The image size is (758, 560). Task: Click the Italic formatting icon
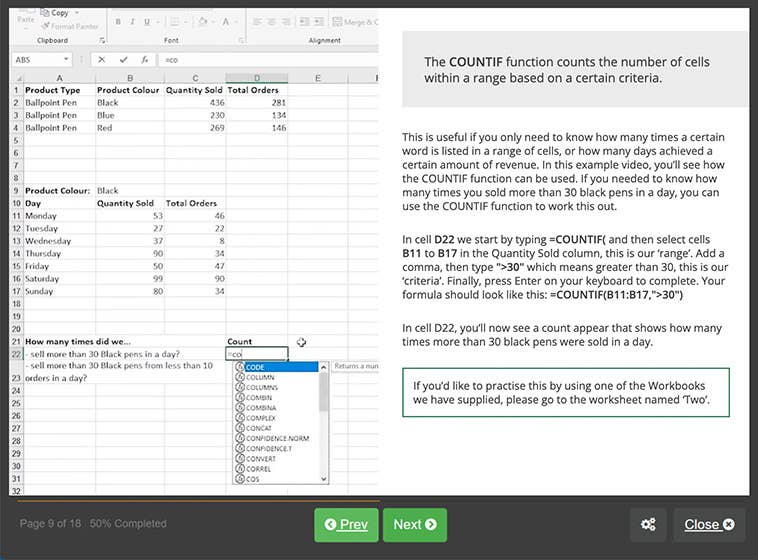132,22
